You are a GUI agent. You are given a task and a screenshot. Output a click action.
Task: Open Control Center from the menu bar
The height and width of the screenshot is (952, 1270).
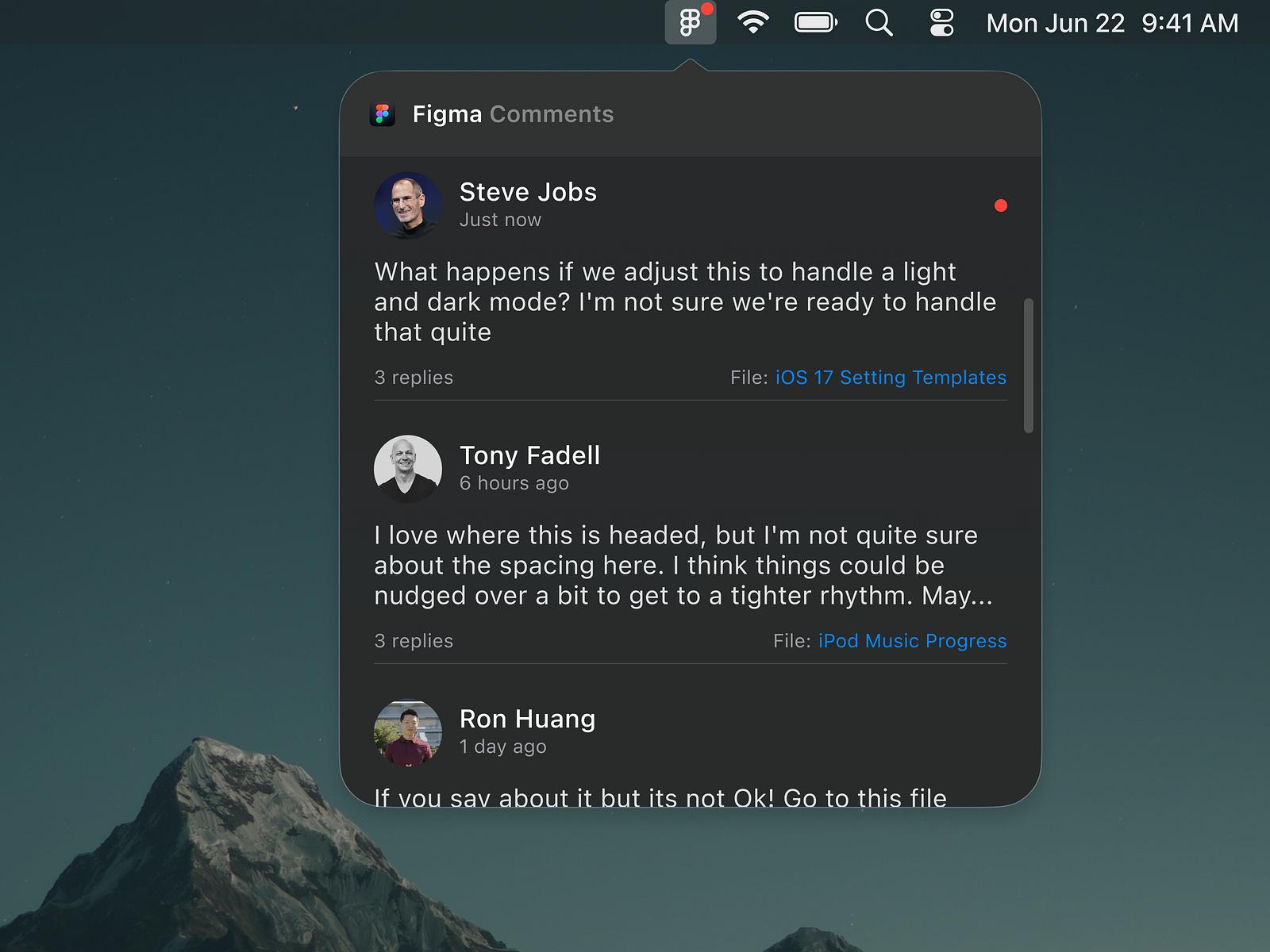click(941, 23)
